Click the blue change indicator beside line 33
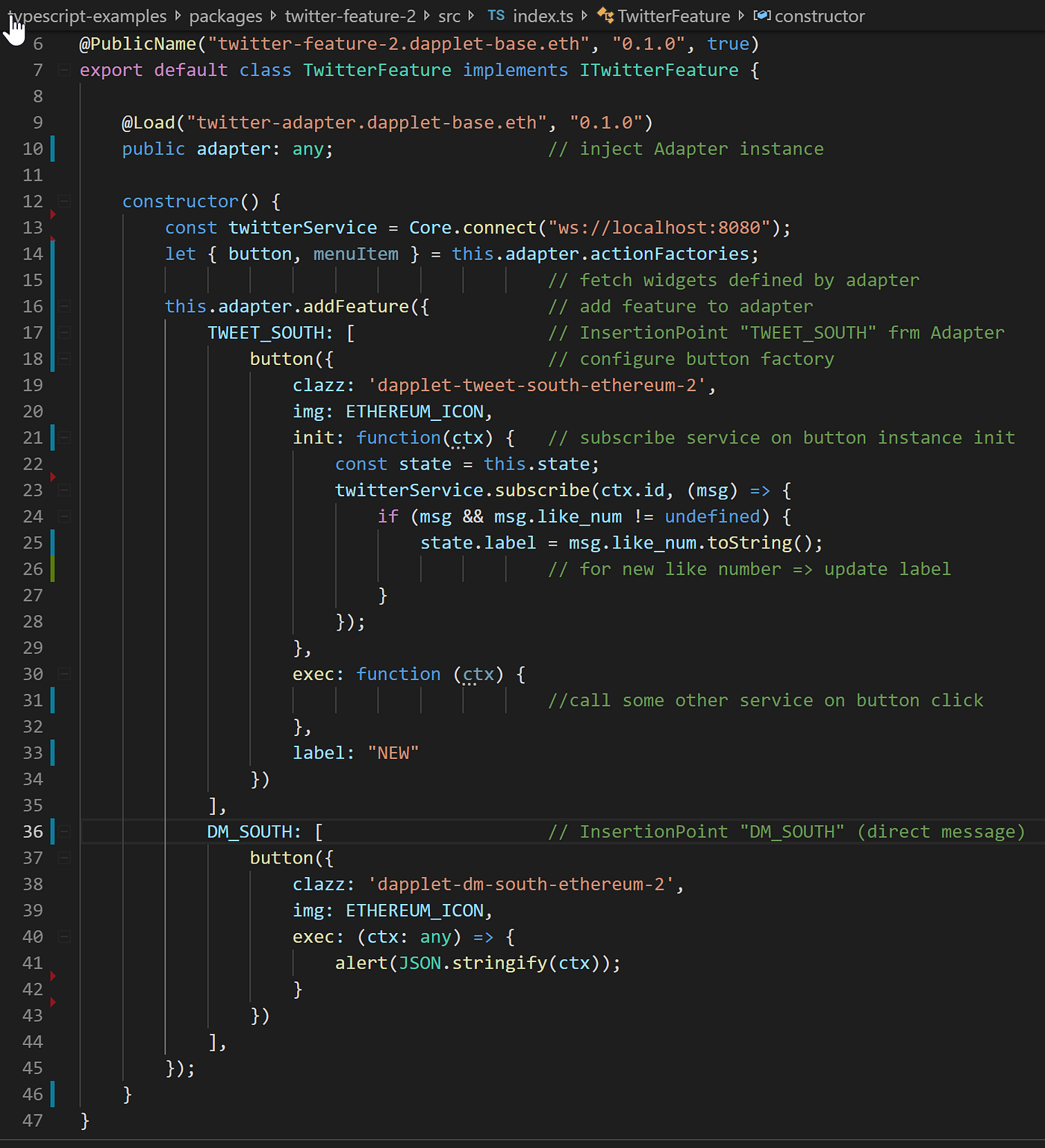Screen dimensions: 1045x1148 point(53,752)
